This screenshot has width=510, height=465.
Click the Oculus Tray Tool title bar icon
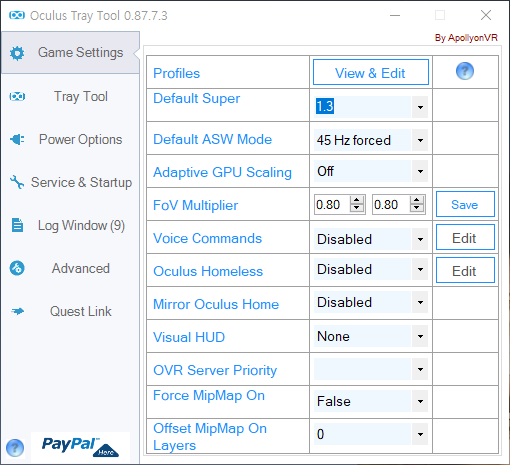click(x=17, y=15)
